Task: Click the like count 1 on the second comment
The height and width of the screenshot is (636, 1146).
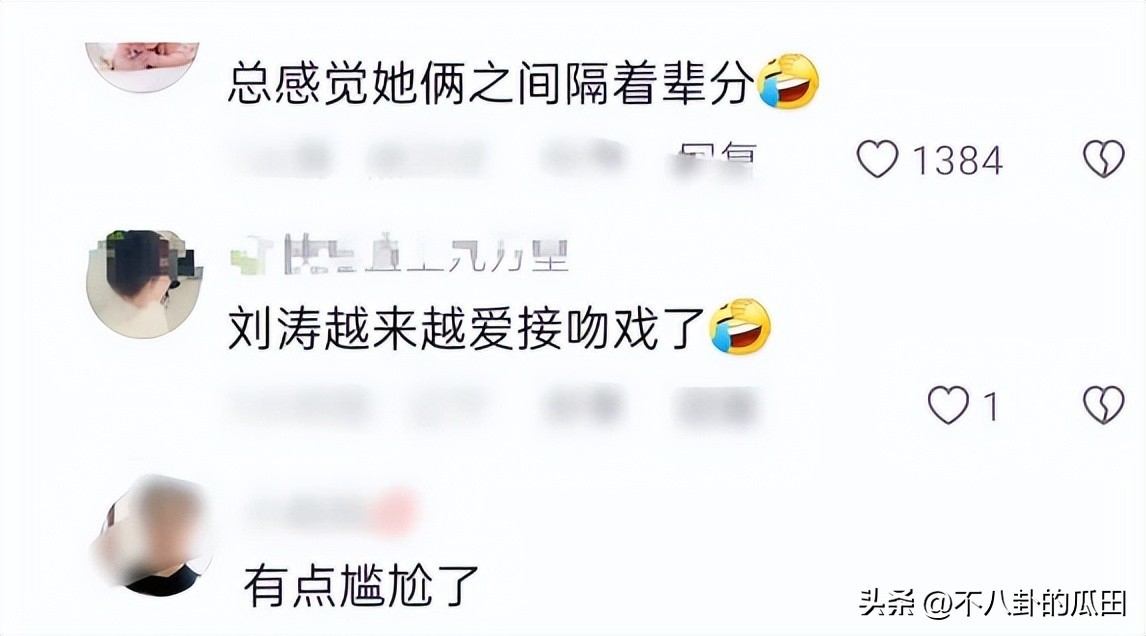Action: click(990, 406)
